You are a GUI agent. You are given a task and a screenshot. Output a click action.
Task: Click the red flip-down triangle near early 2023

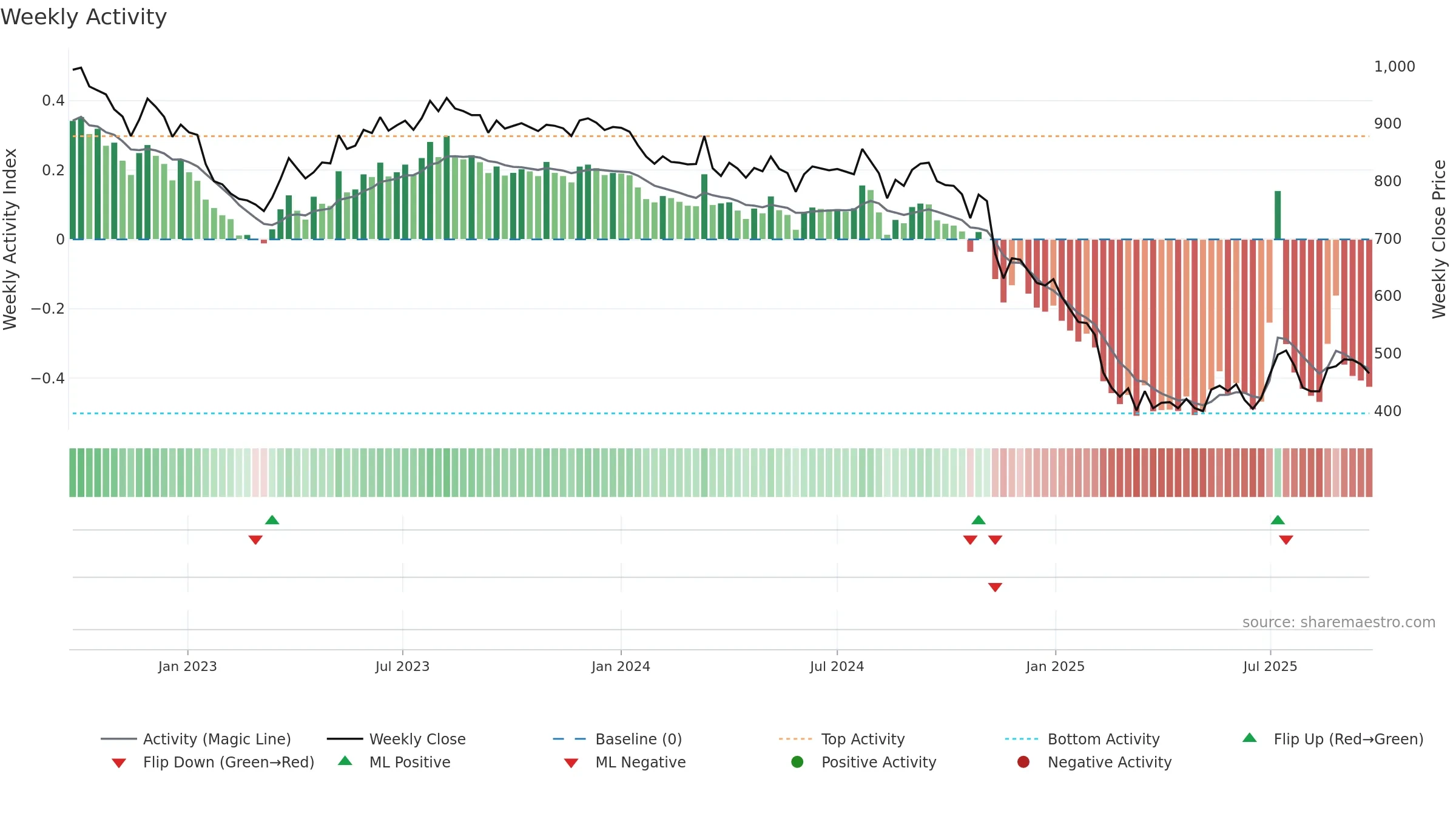[x=255, y=540]
